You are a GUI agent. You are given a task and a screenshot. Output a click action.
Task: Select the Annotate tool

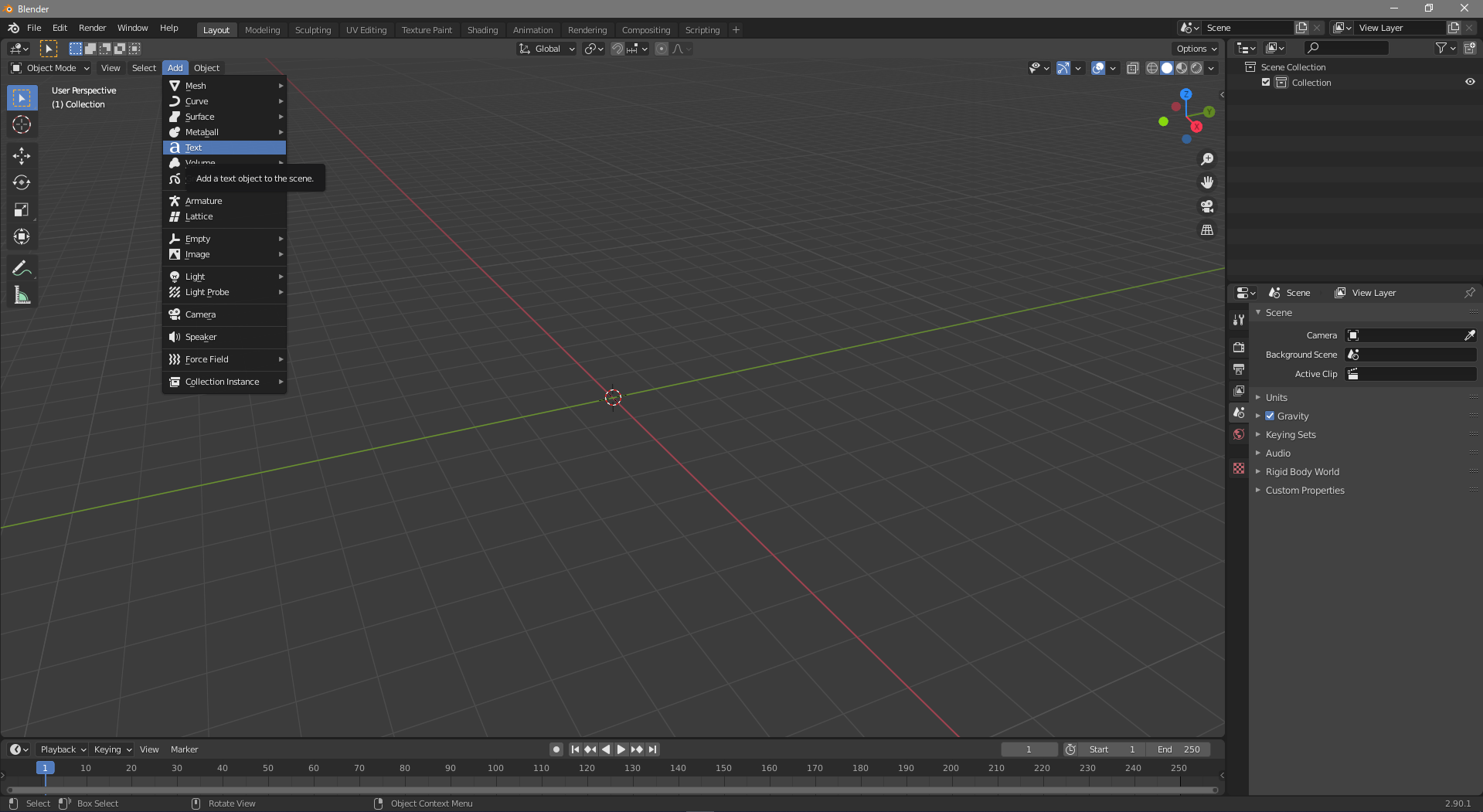click(x=22, y=267)
